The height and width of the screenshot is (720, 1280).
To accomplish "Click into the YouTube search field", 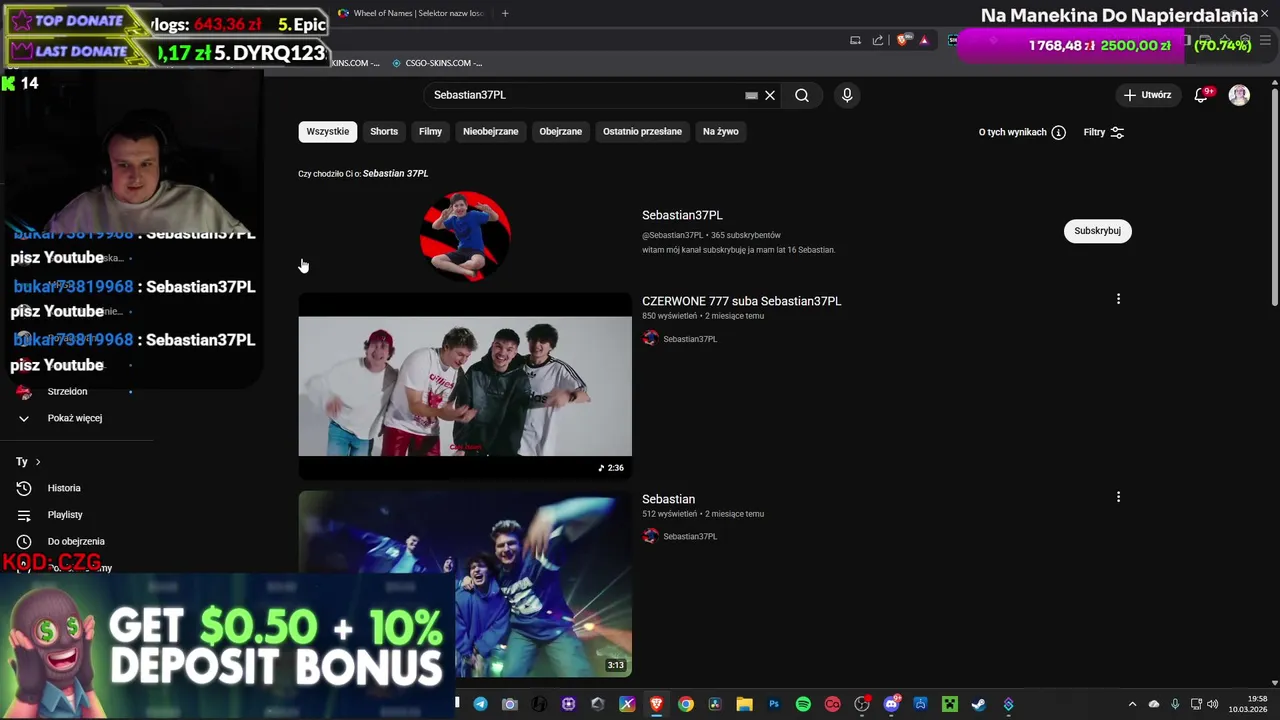I will point(585,95).
